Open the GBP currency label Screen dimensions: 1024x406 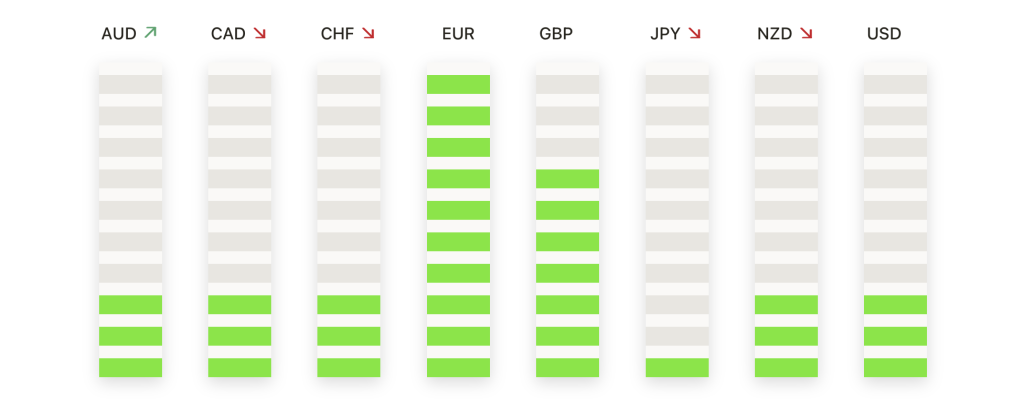click(556, 34)
